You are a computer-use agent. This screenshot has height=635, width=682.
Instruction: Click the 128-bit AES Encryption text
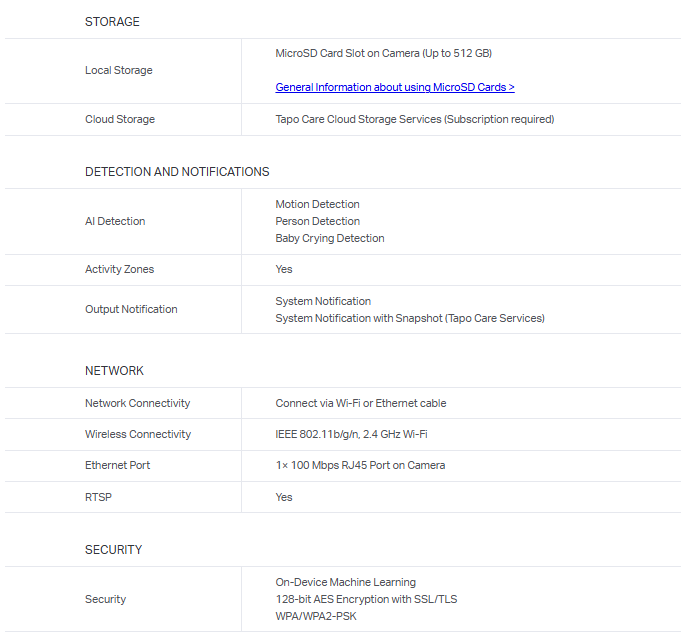click(366, 600)
